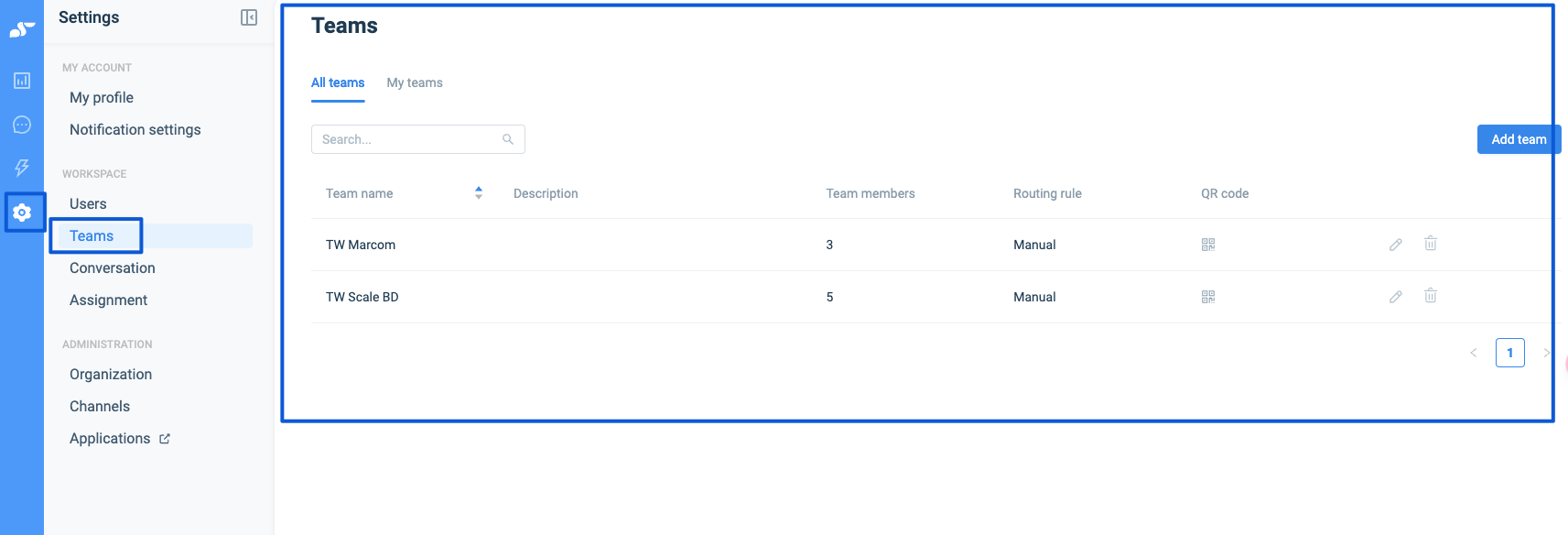This screenshot has width=1568, height=535.
Task: Click the team Search field
Action: 407,139
